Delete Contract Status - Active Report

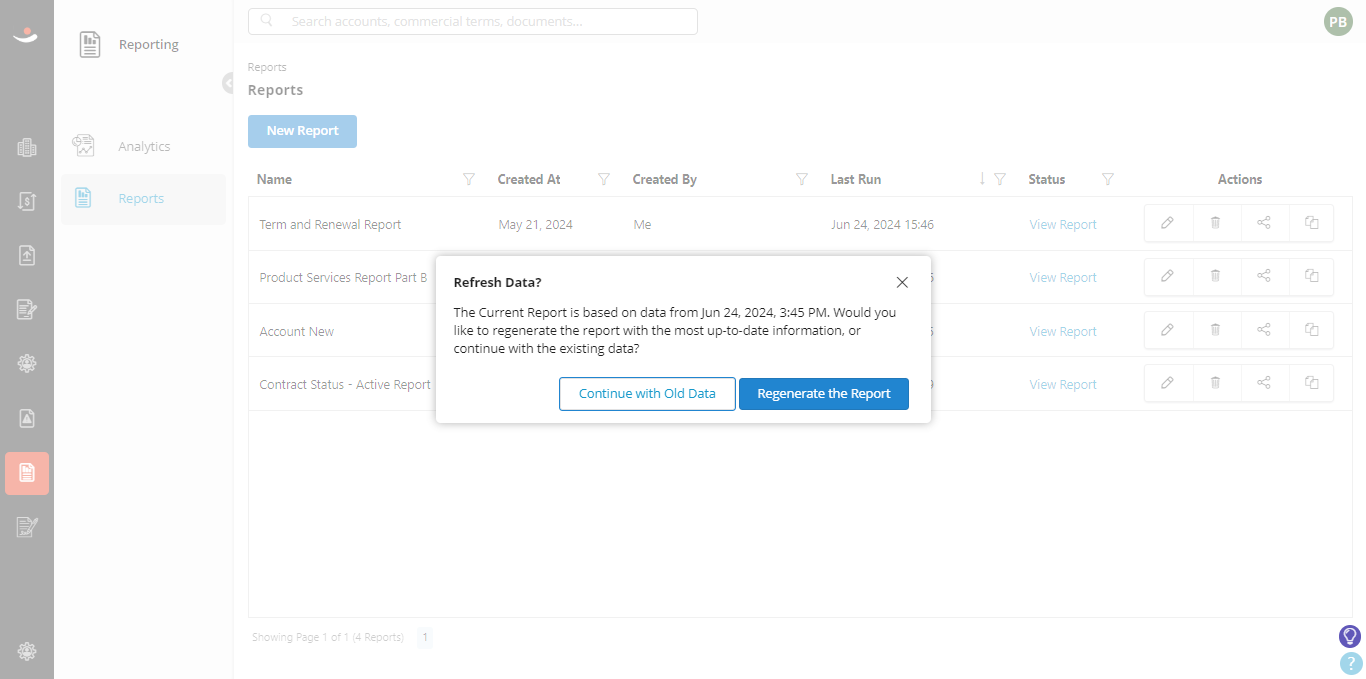[1216, 383]
